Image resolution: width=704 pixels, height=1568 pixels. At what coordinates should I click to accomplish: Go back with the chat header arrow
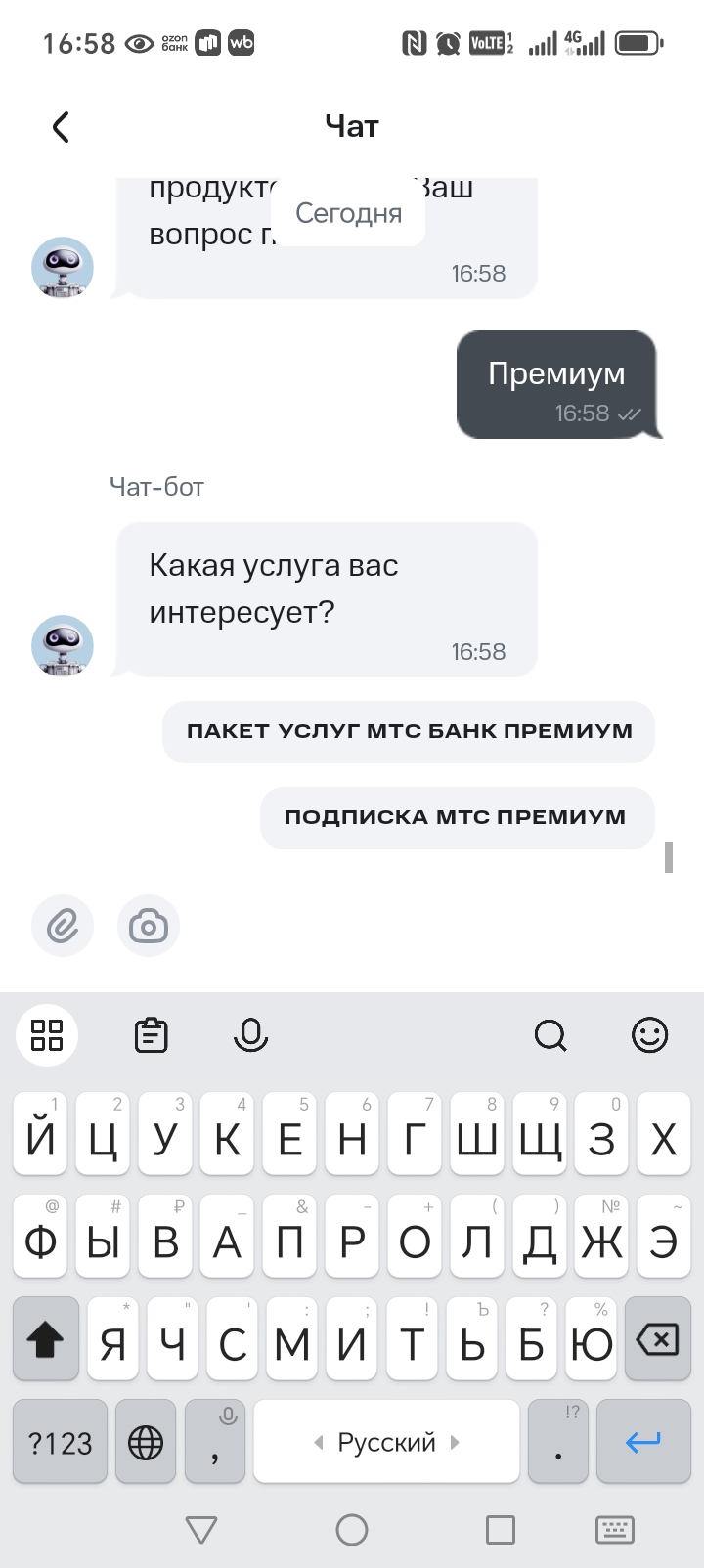61,127
